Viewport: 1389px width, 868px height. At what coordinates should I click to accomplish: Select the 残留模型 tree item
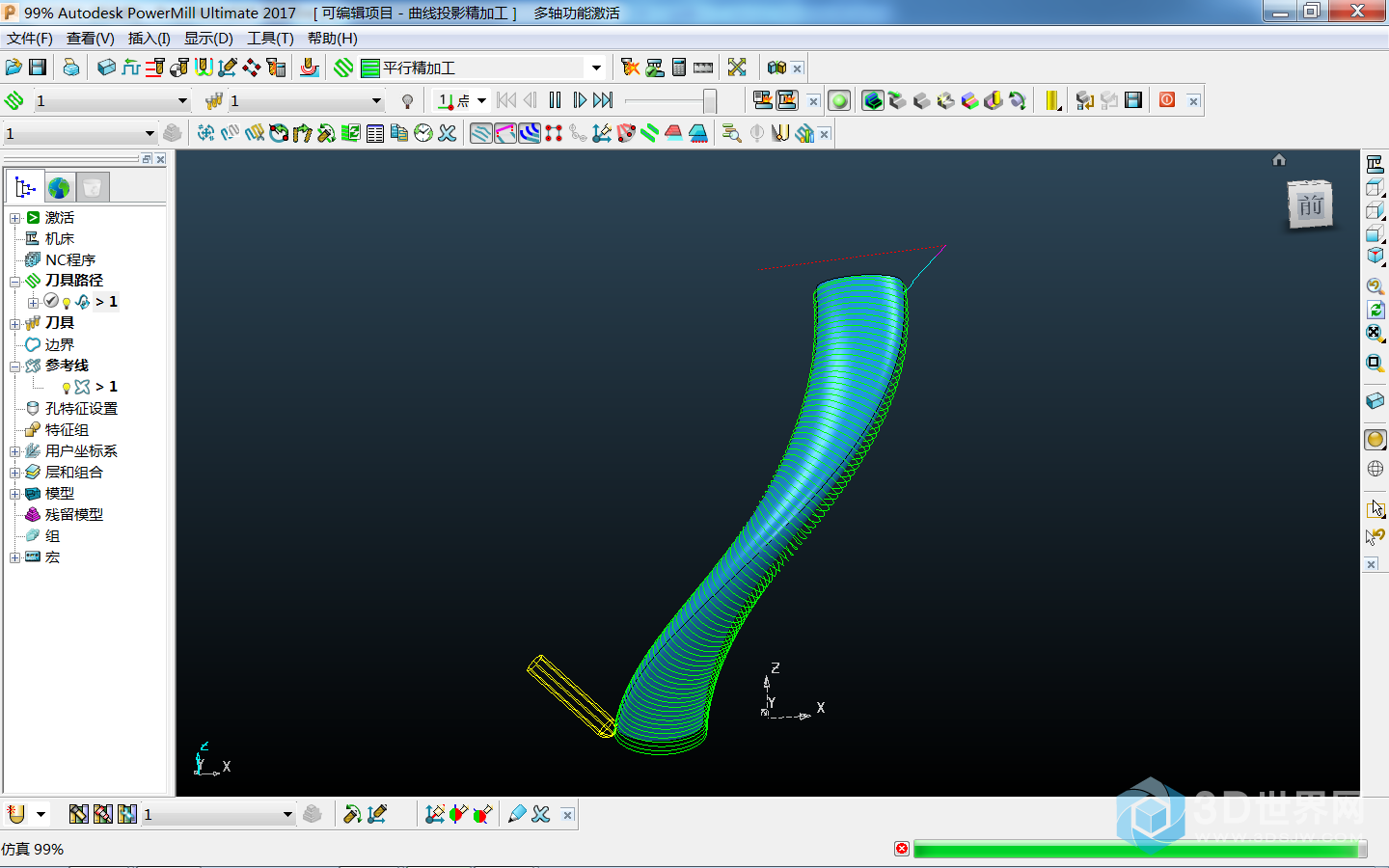point(74,515)
